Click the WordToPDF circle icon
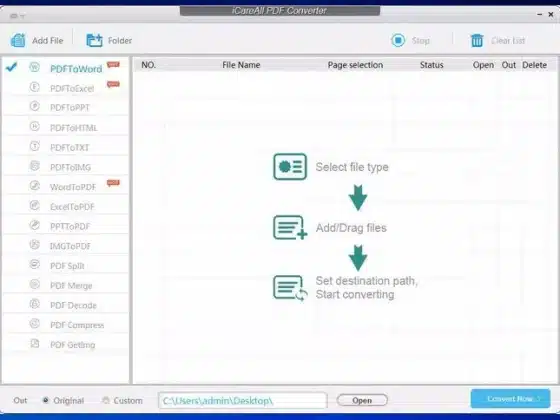Screen dimensions: 560x420 [x=35, y=185]
